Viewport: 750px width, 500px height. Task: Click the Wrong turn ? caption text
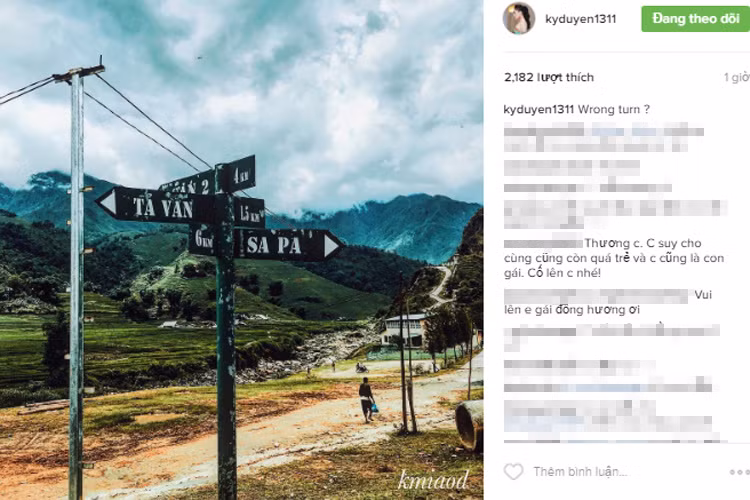614,110
